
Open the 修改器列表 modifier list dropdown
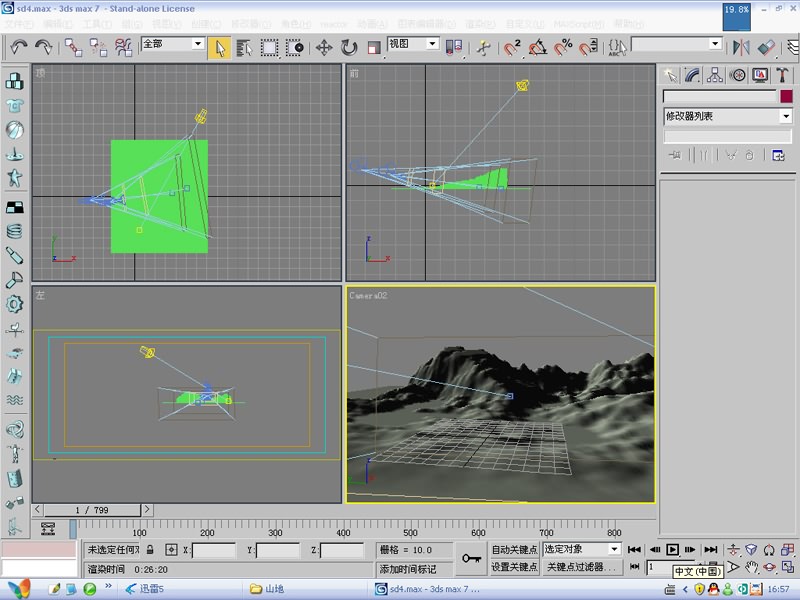click(727, 116)
